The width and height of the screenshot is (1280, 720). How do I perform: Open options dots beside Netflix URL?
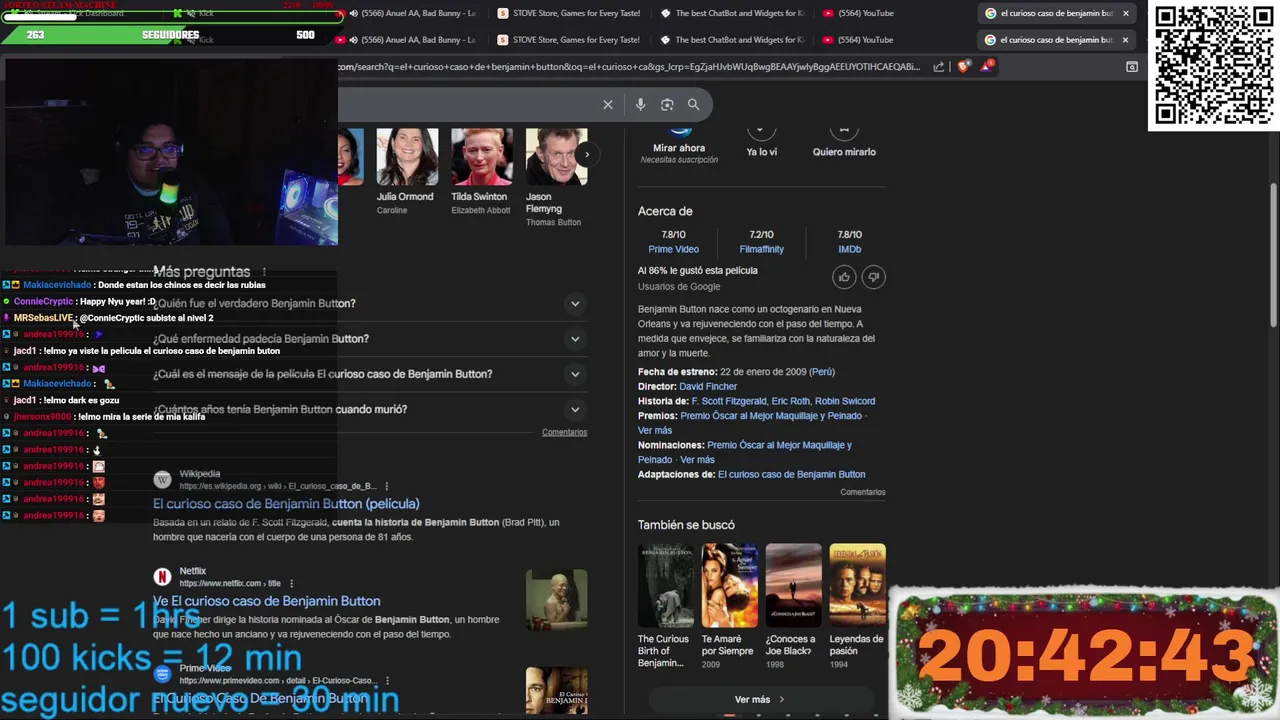click(x=292, y=583)
